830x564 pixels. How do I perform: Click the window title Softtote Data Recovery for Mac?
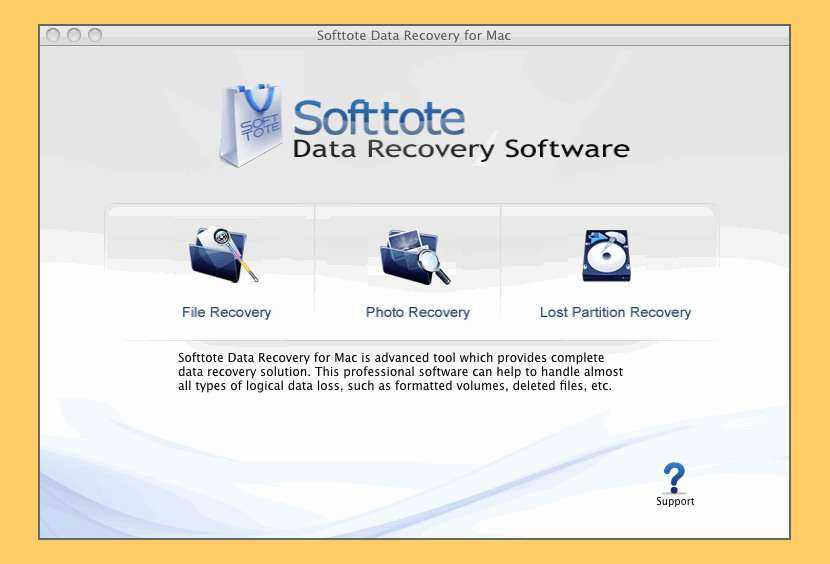[414, 36]
